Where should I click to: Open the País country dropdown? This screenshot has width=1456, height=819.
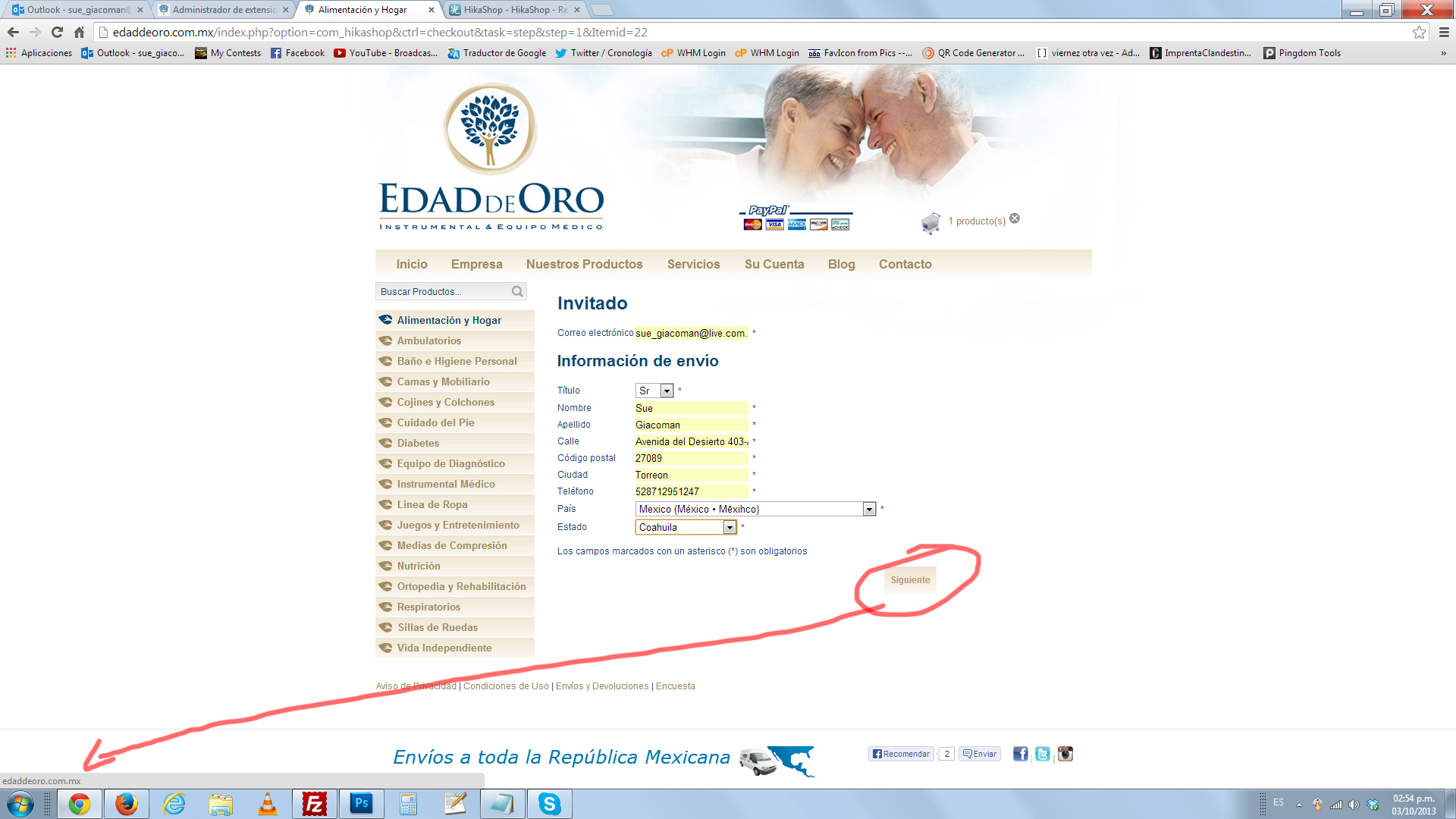869,509
